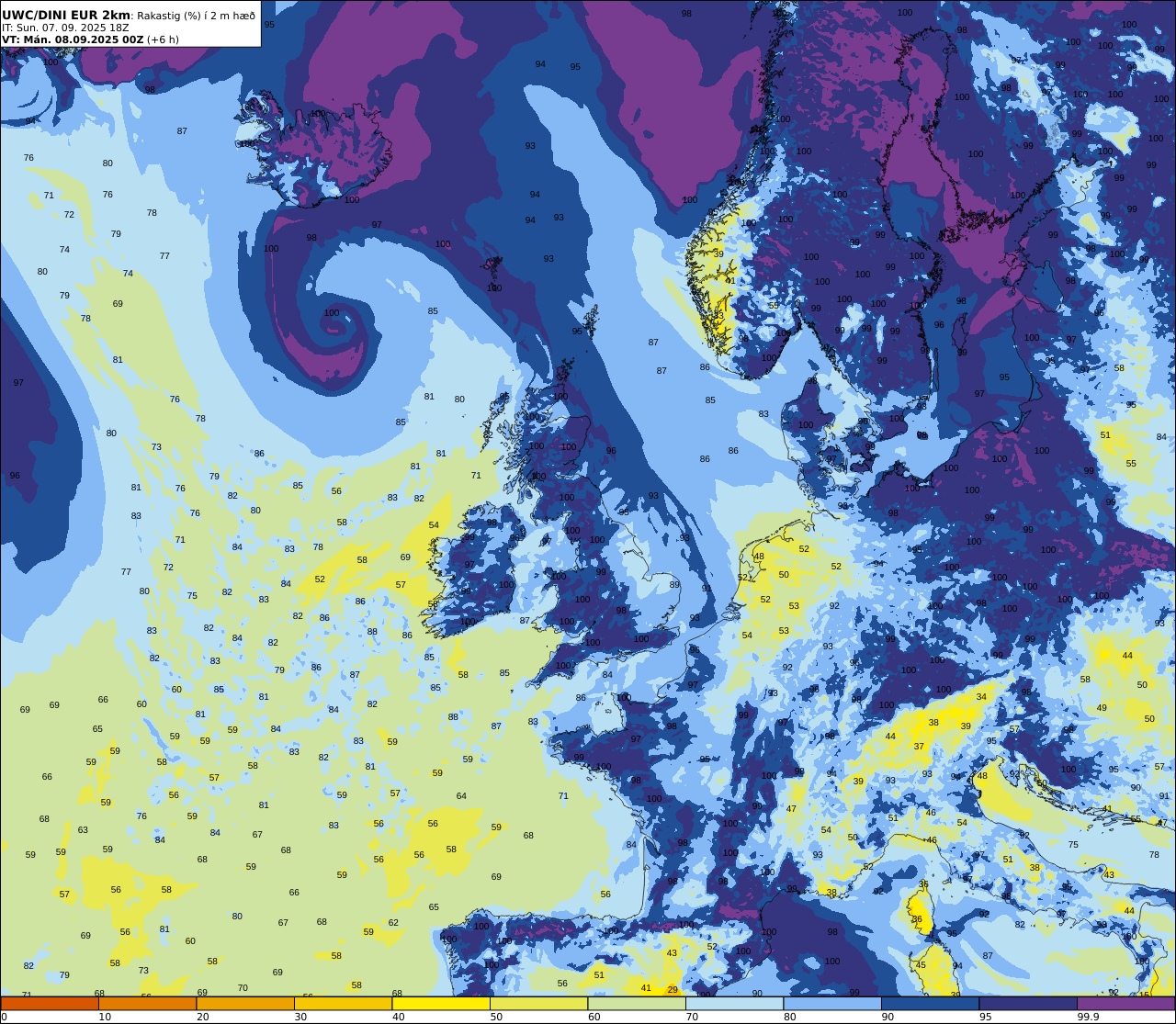This screenshot has height=1024, width=1176.
Task: Select the 80–90 light blue legend swatch
Action: click(832, 1004)
